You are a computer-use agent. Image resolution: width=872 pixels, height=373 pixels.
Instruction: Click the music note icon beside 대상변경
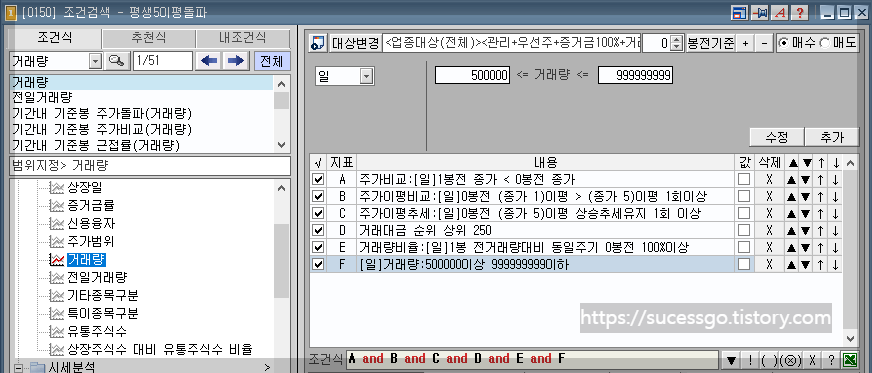[x=318, y=43]
